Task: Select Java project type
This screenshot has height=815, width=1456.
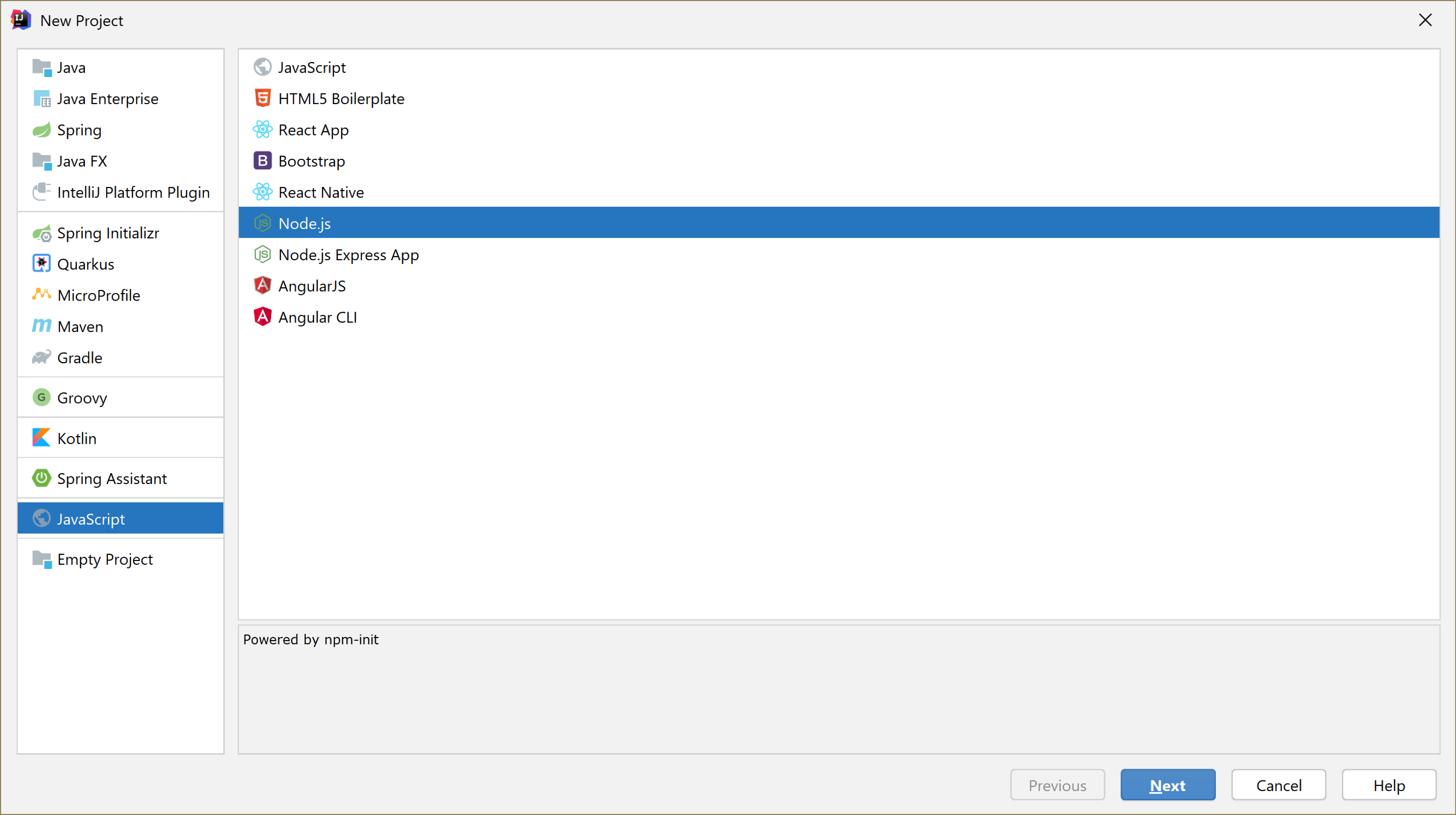Action: (120, 67)
